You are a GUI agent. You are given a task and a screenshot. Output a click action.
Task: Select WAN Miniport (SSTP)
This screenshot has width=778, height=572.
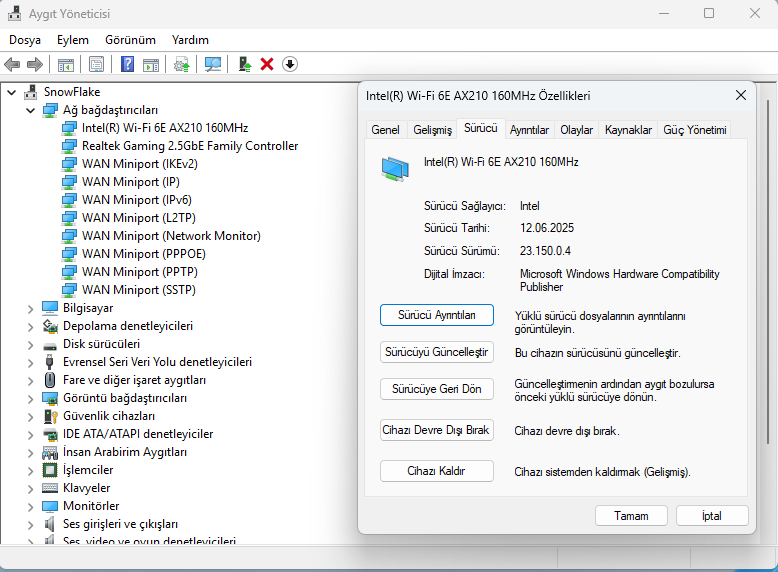138,290
